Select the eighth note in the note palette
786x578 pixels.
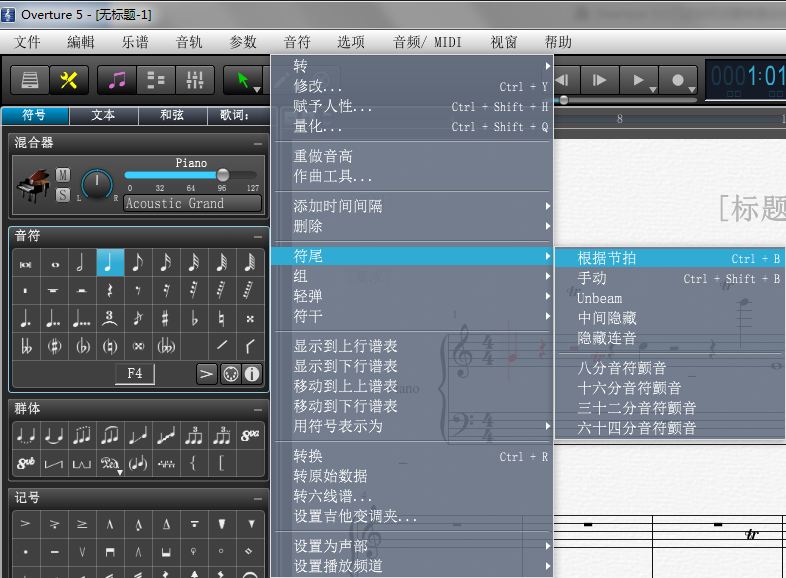137,263
